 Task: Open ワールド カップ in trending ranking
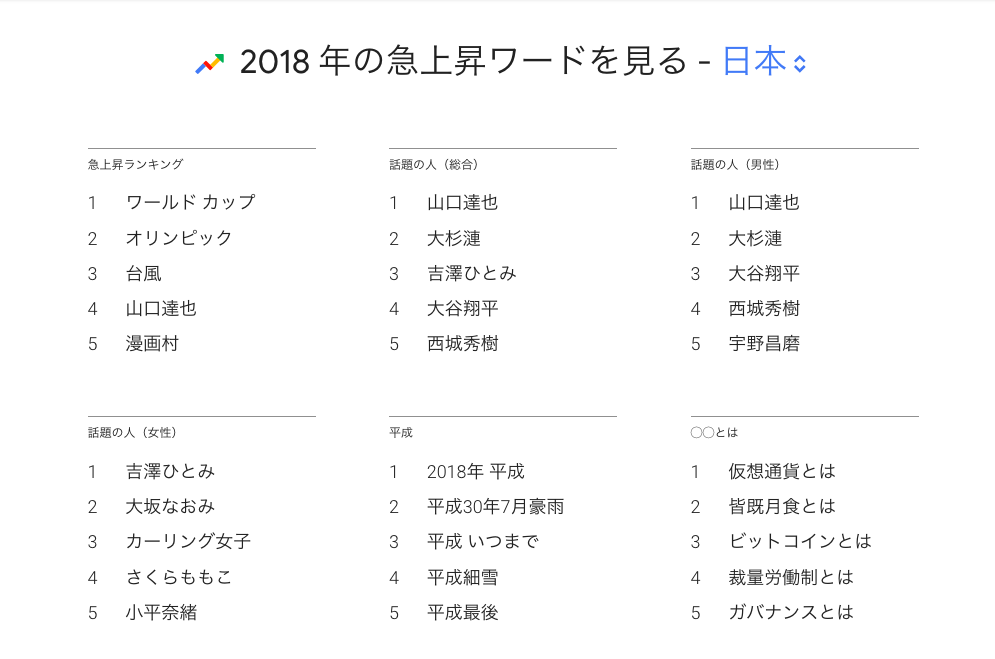pyautogui.click(x=190, y=202)
